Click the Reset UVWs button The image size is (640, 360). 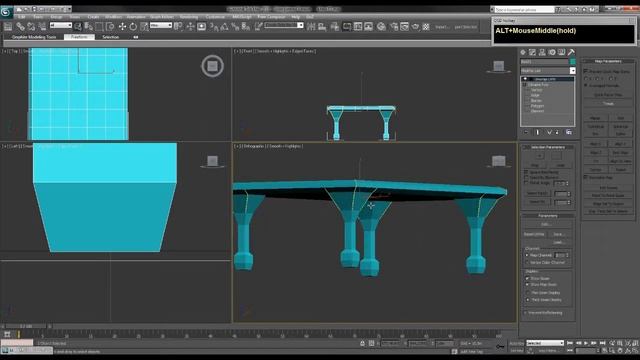pyautogui.click(x=534, y=234)
